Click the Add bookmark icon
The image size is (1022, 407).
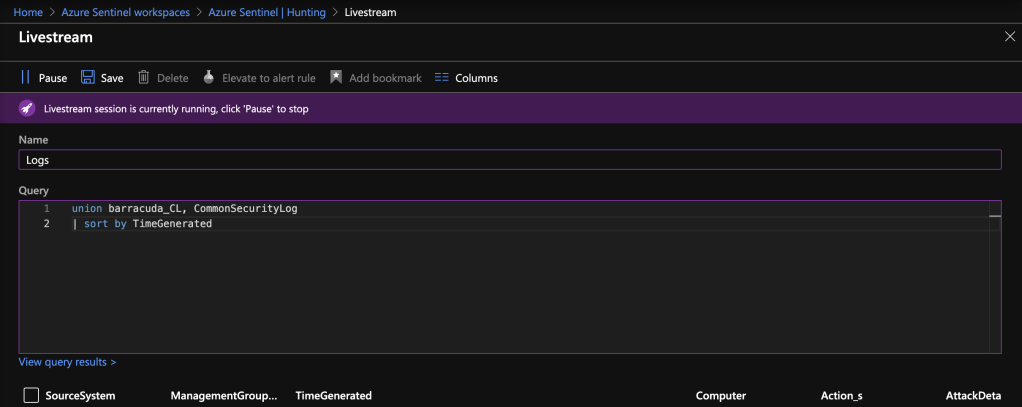pos(337,77)
